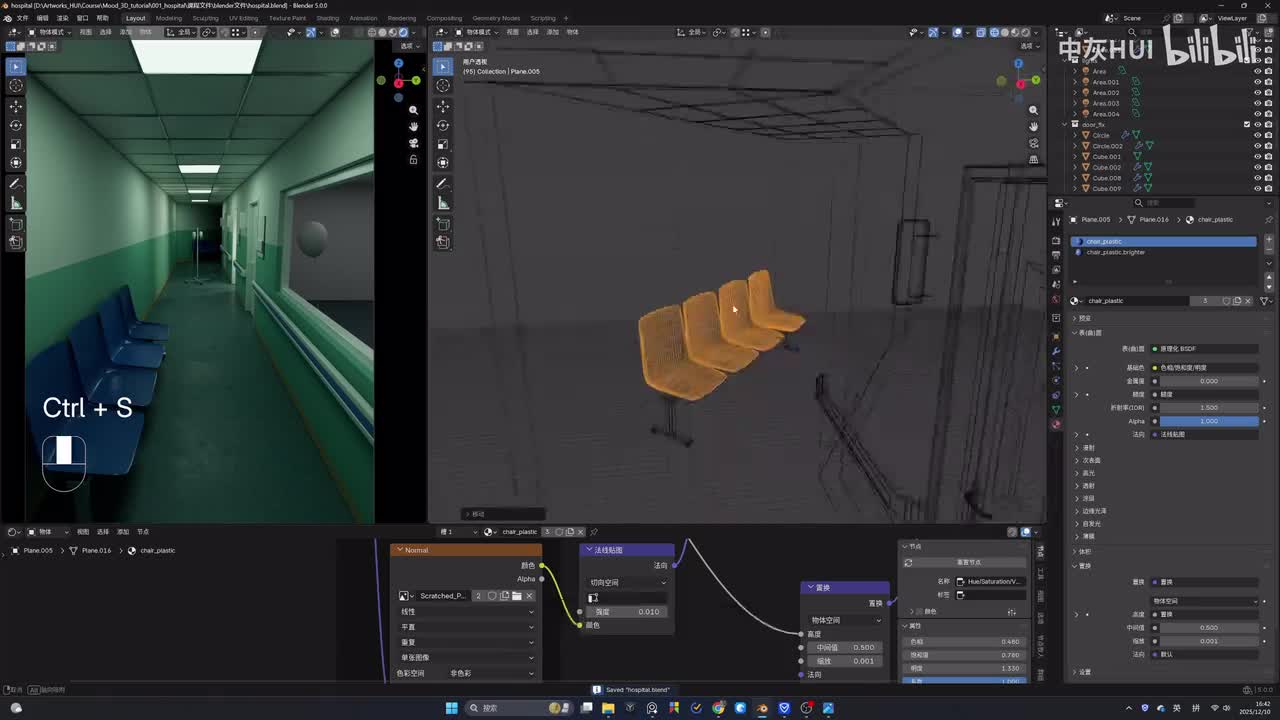Disable rendering for Cube.009

coord(1270,188)
